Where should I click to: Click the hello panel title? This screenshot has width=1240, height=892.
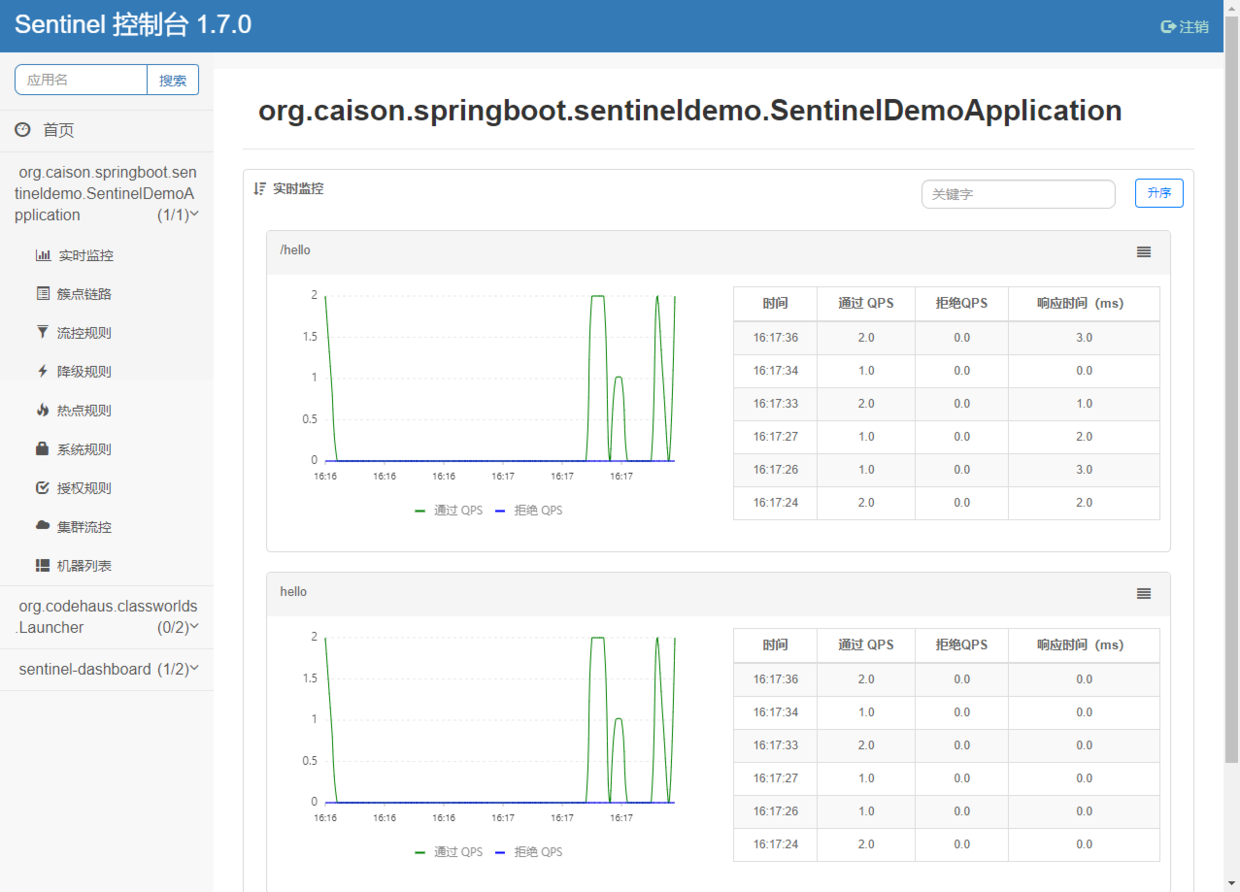click(293, 592)
